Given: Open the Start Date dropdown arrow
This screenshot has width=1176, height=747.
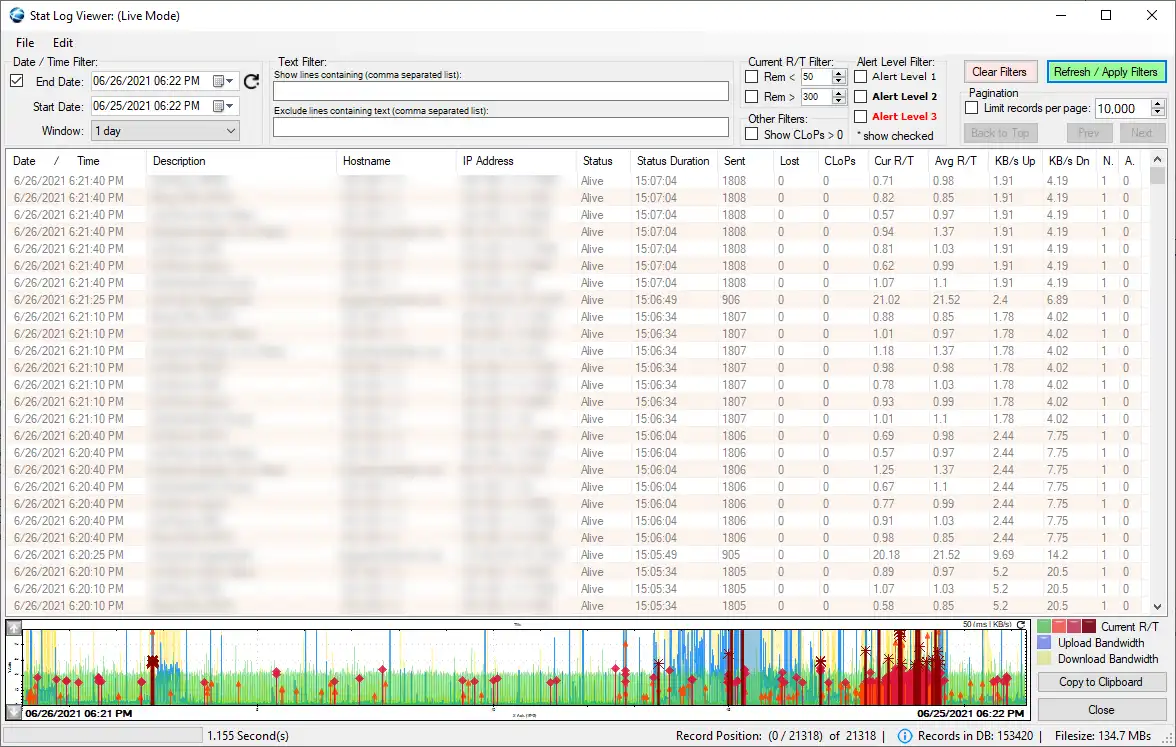Looking at the screenshot, I should point(229,105).
